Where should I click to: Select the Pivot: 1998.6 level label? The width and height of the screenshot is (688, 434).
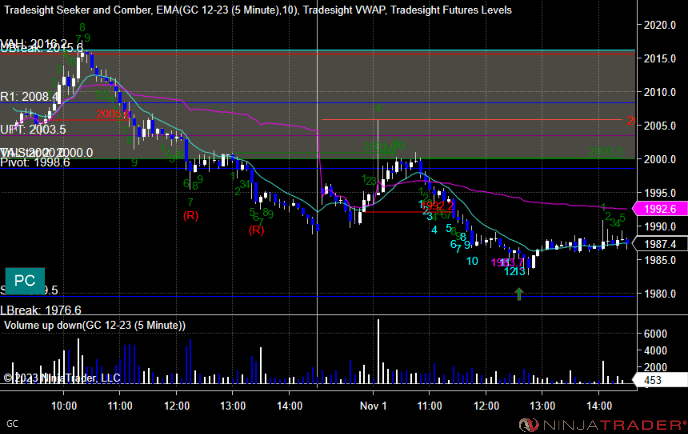(x=35, y=162)
